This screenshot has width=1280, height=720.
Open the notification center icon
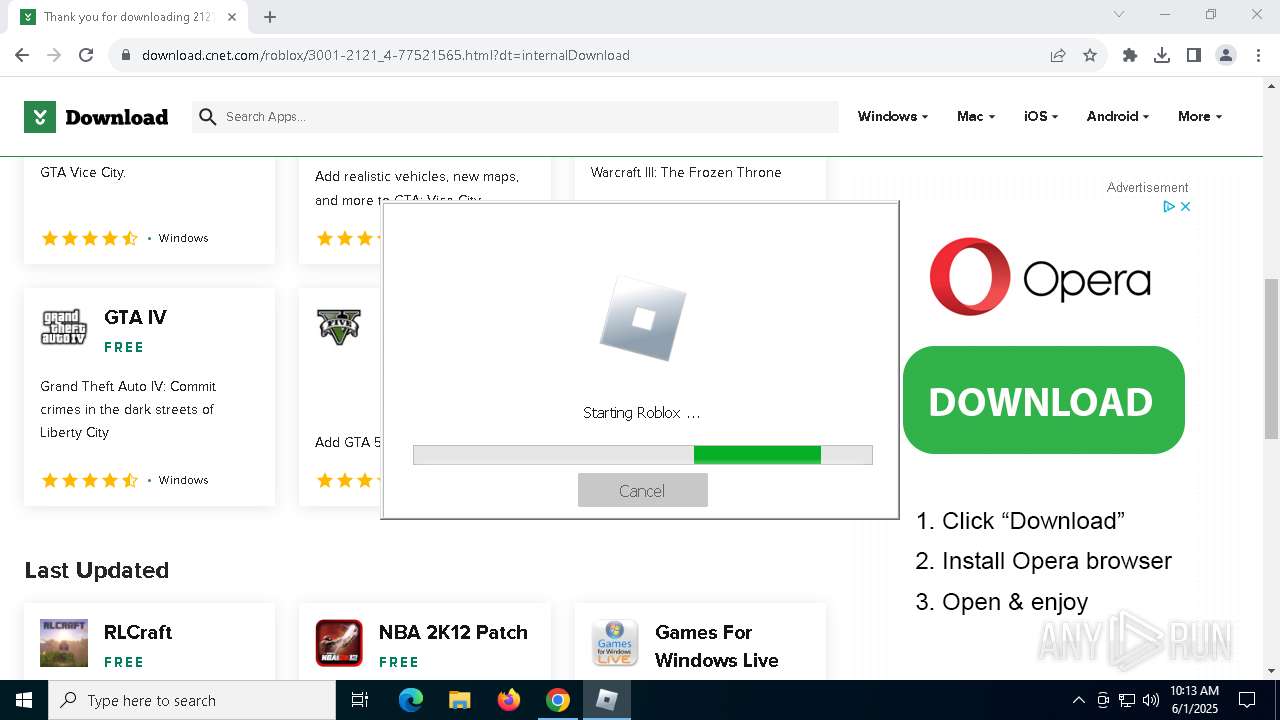click(x=1247, y=700)
